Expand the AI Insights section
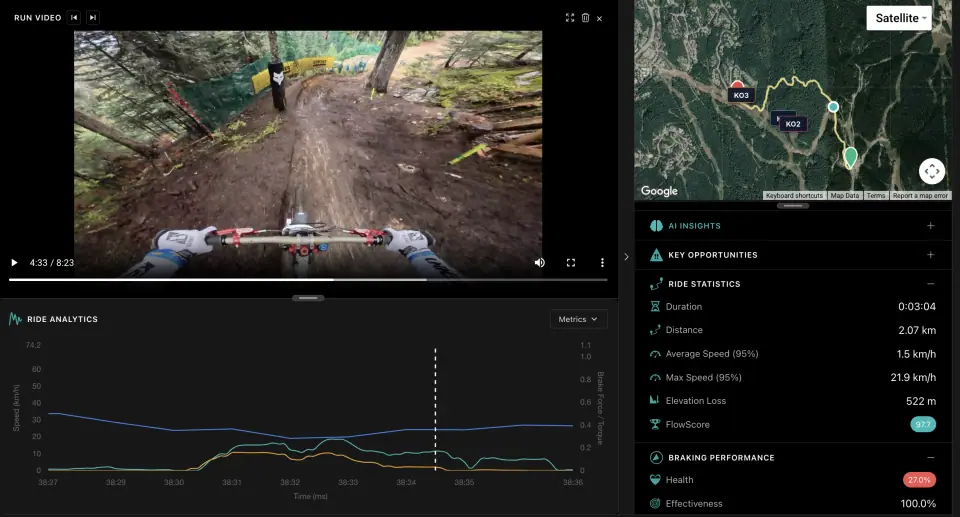The height and width of the screenshot is (517, 960). pyautogui.click(x=931, y=225)
